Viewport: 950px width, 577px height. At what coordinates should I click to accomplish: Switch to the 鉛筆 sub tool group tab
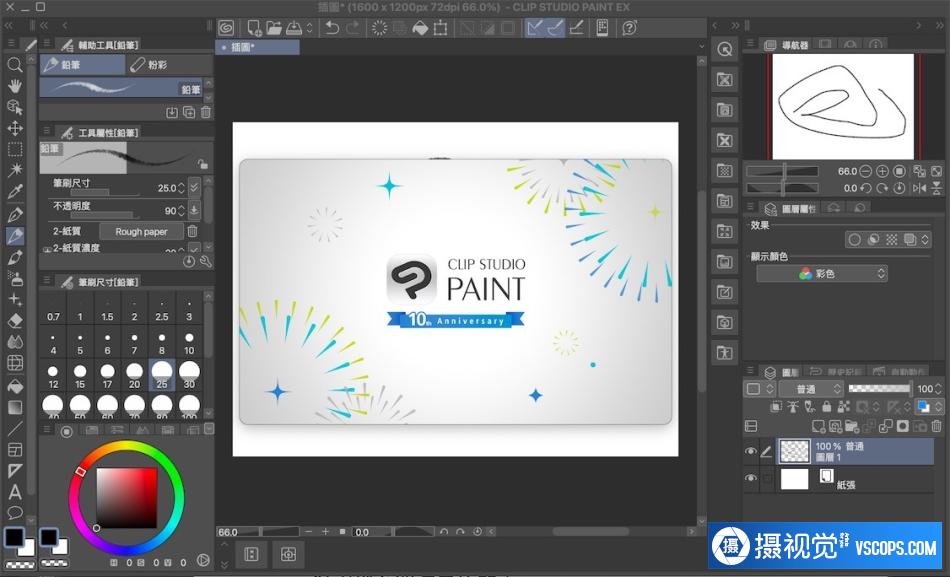pyautogui.click(x=82, y=64)
